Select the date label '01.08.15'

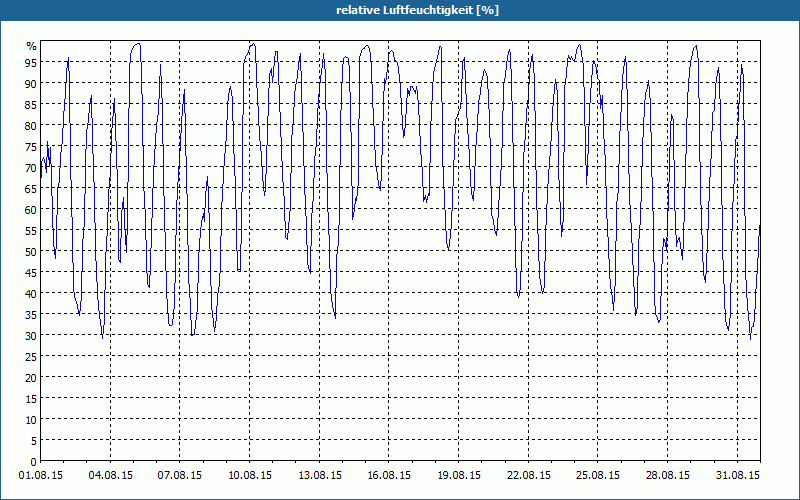[x=41, y=475]
